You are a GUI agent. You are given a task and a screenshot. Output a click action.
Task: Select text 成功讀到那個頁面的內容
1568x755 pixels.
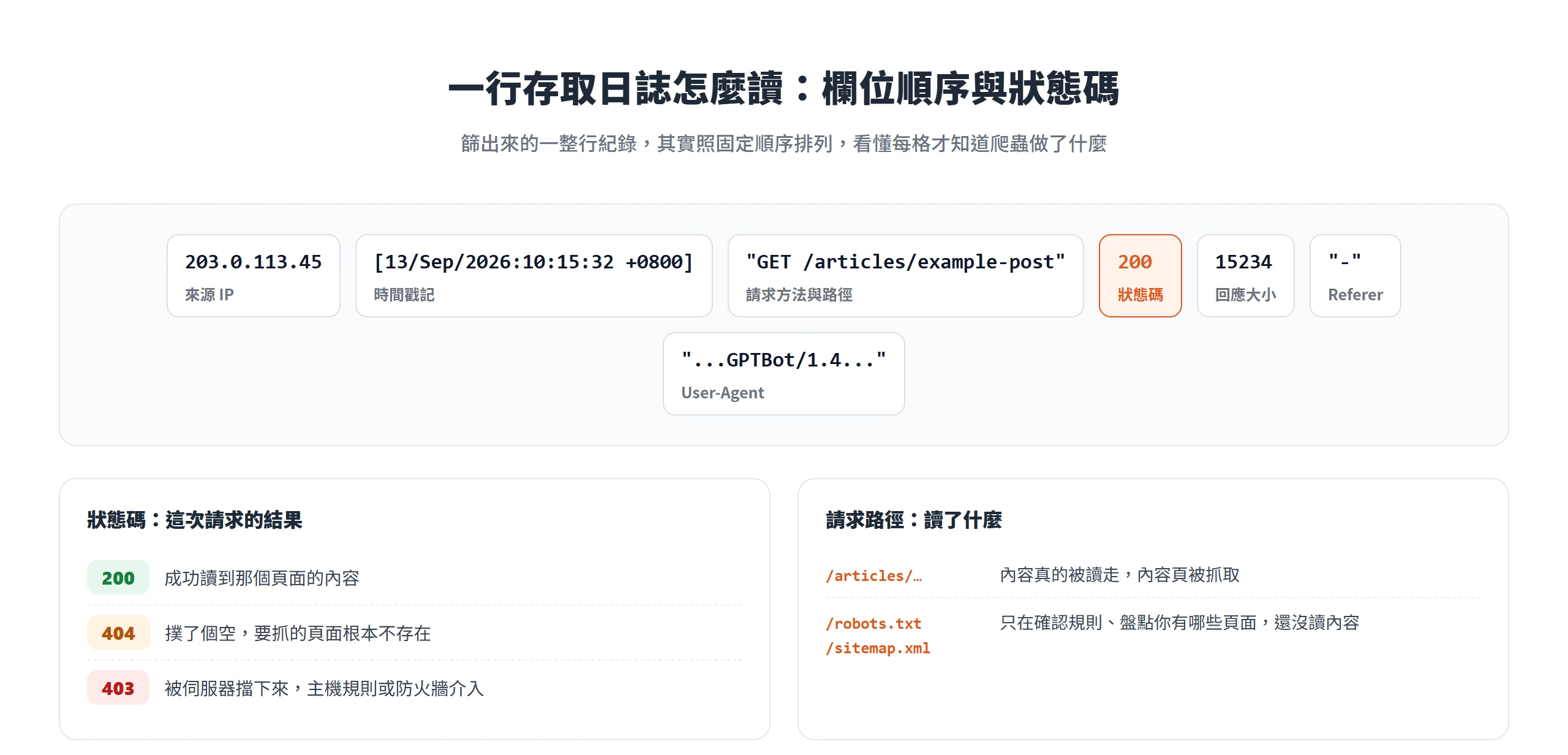click(262, 578)
